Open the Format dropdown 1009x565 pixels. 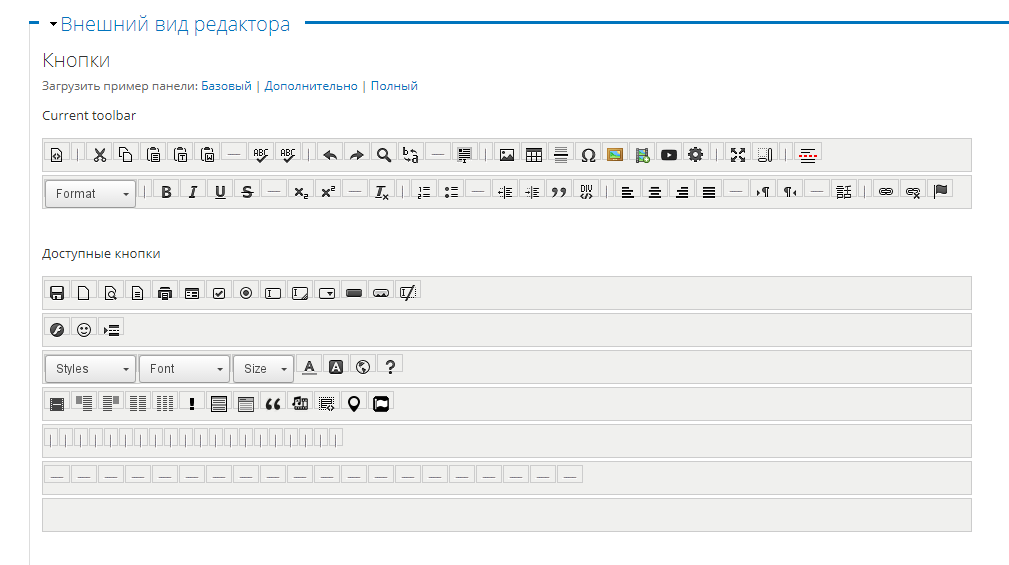click(x=90, y=194)
